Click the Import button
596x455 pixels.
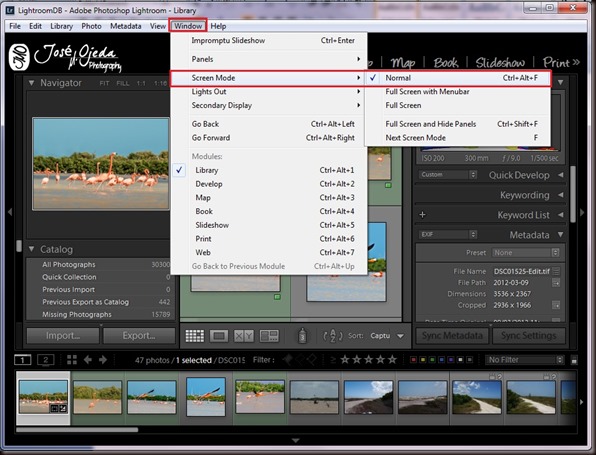63,336
